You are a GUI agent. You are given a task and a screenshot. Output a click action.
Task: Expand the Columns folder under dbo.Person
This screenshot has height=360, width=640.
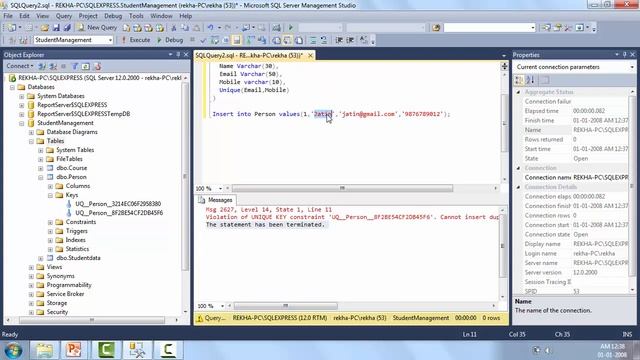51,186
